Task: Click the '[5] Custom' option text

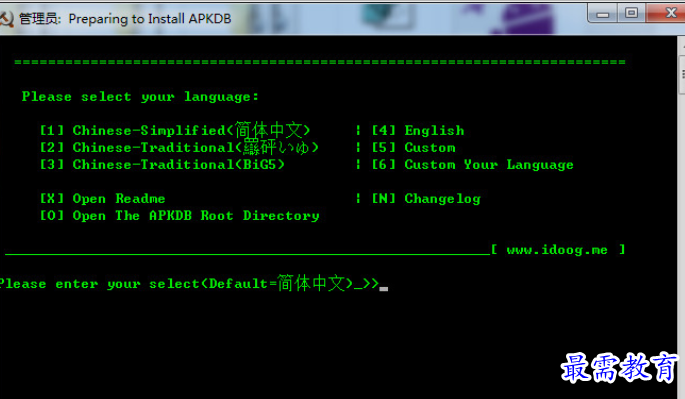Action: coord(413,148)
